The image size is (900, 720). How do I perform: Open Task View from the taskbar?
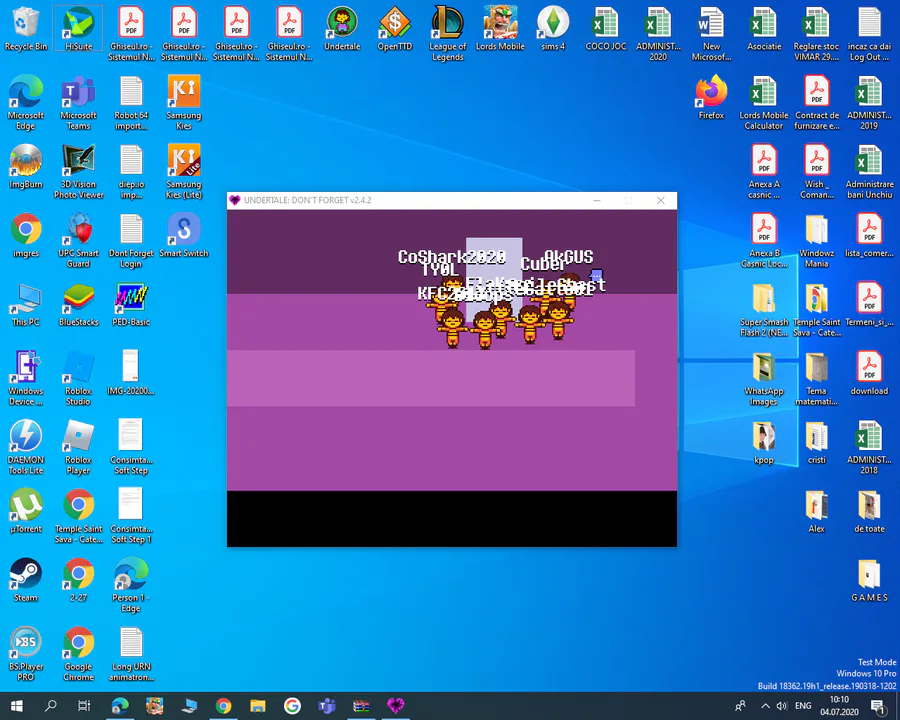84,706
